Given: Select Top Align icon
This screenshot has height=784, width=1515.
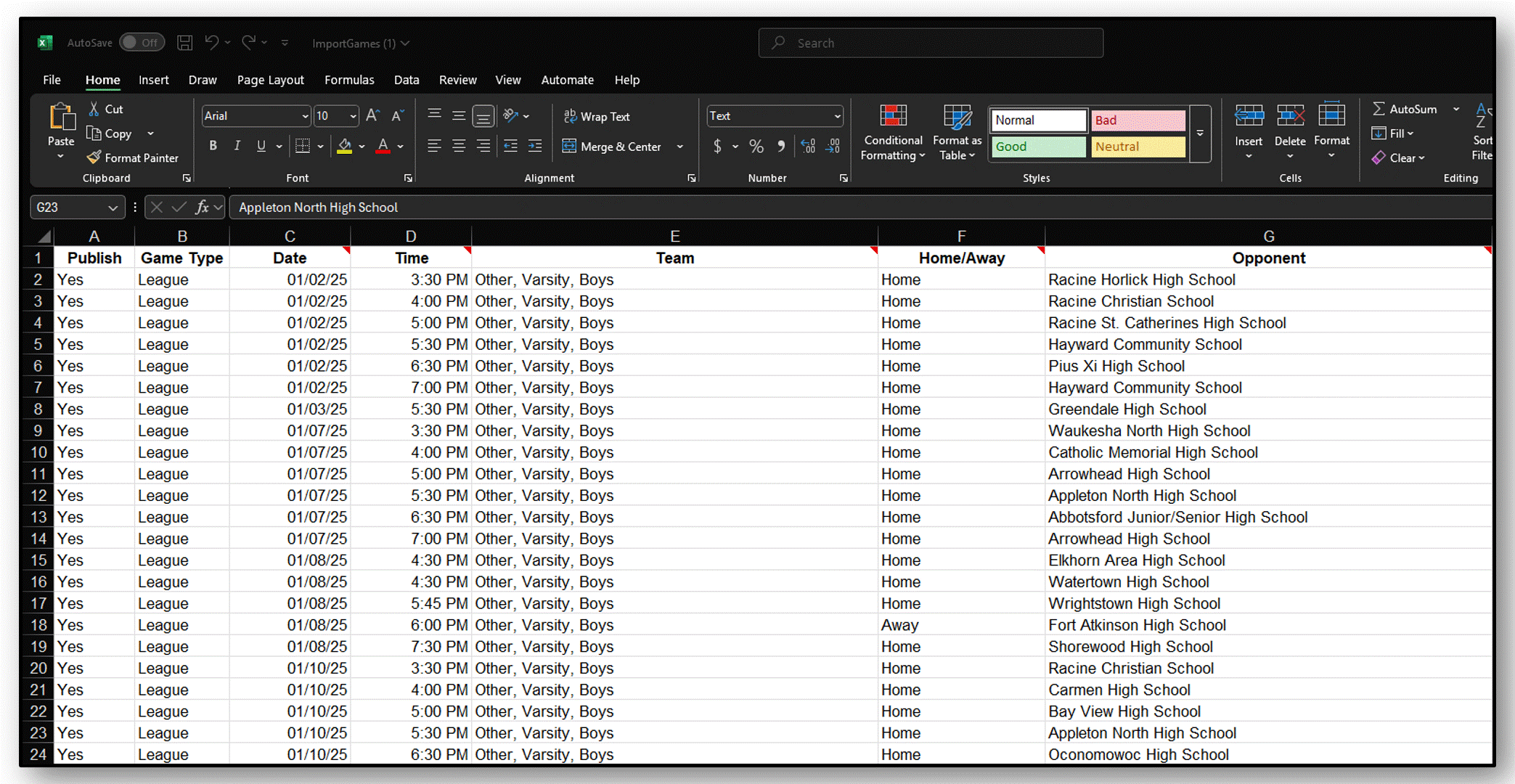Looking at the screenshot, I should [434, 115].
